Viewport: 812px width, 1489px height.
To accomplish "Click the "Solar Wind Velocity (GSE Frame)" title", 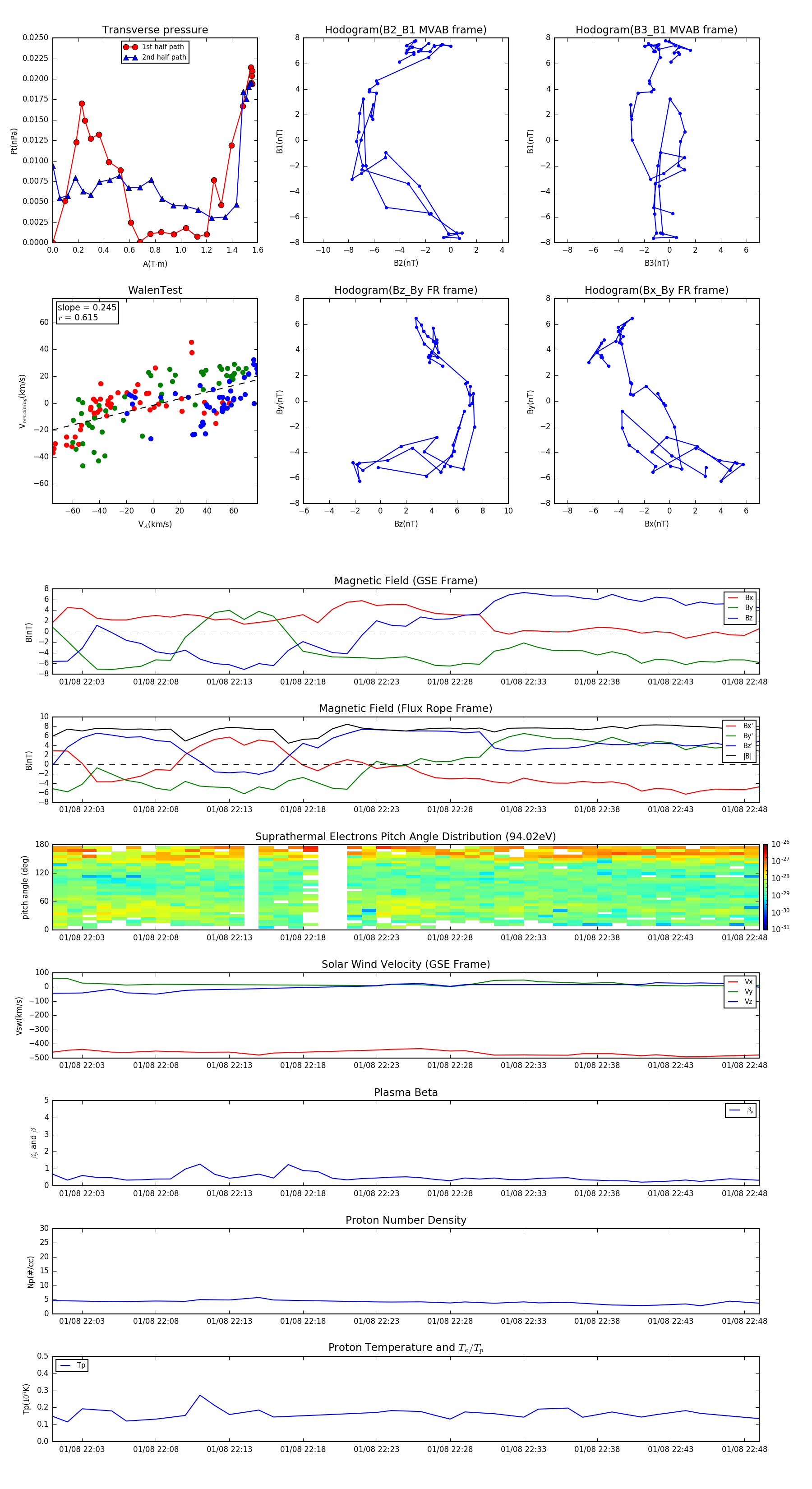I will [406, 965].
